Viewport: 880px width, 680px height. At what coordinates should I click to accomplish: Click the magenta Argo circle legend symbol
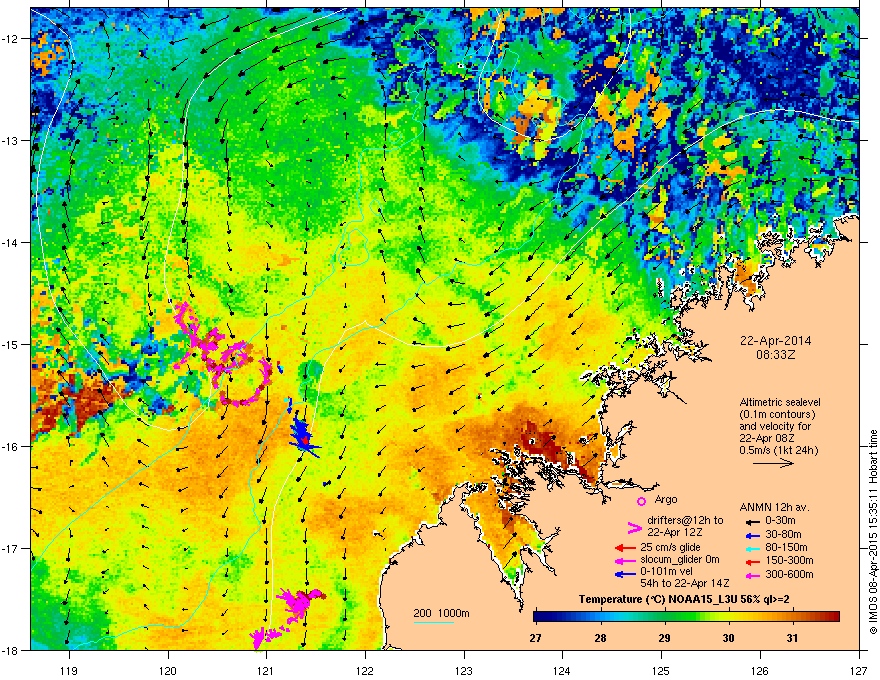(x=641, y=501)
